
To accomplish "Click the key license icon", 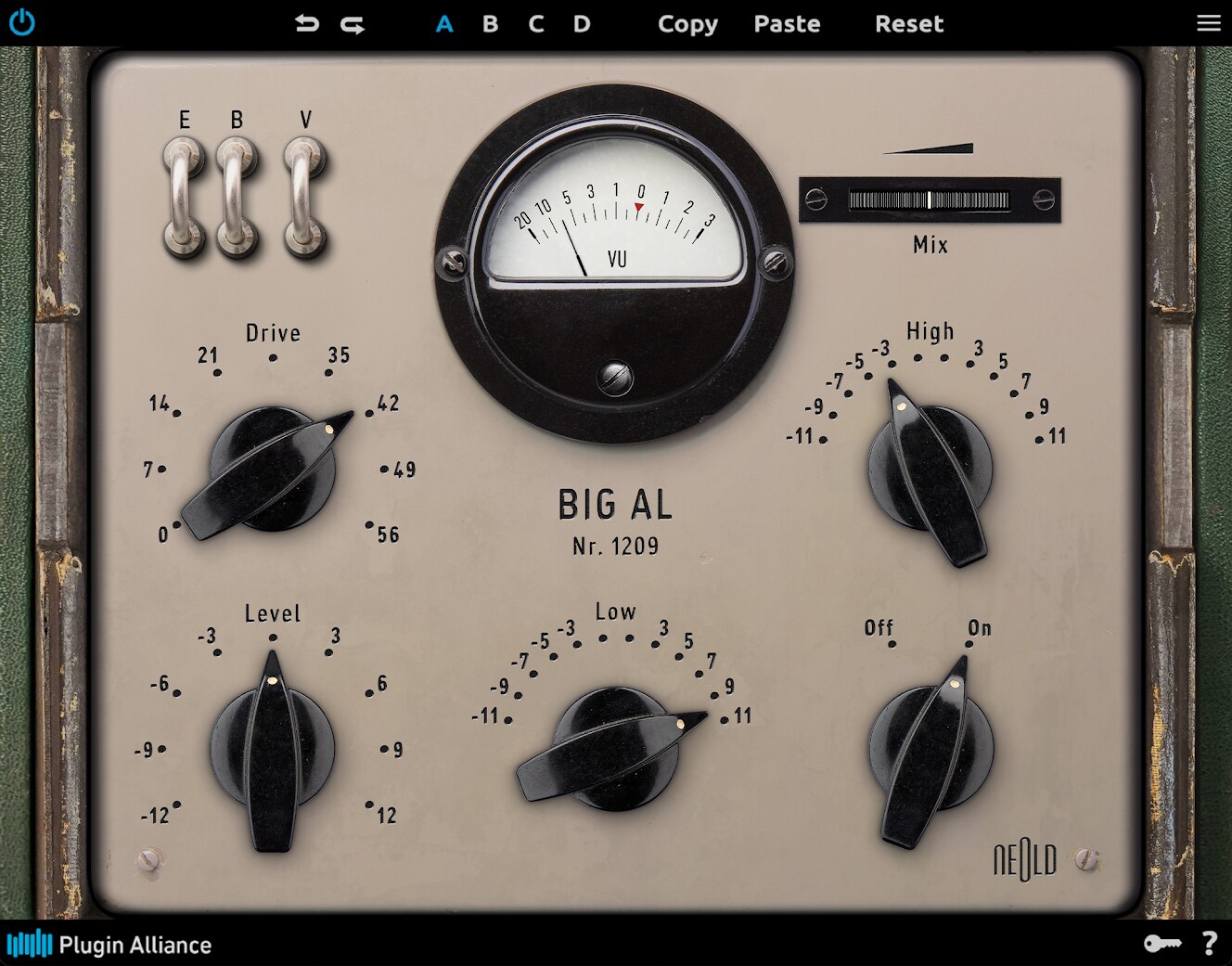I will coord(1161,944).
